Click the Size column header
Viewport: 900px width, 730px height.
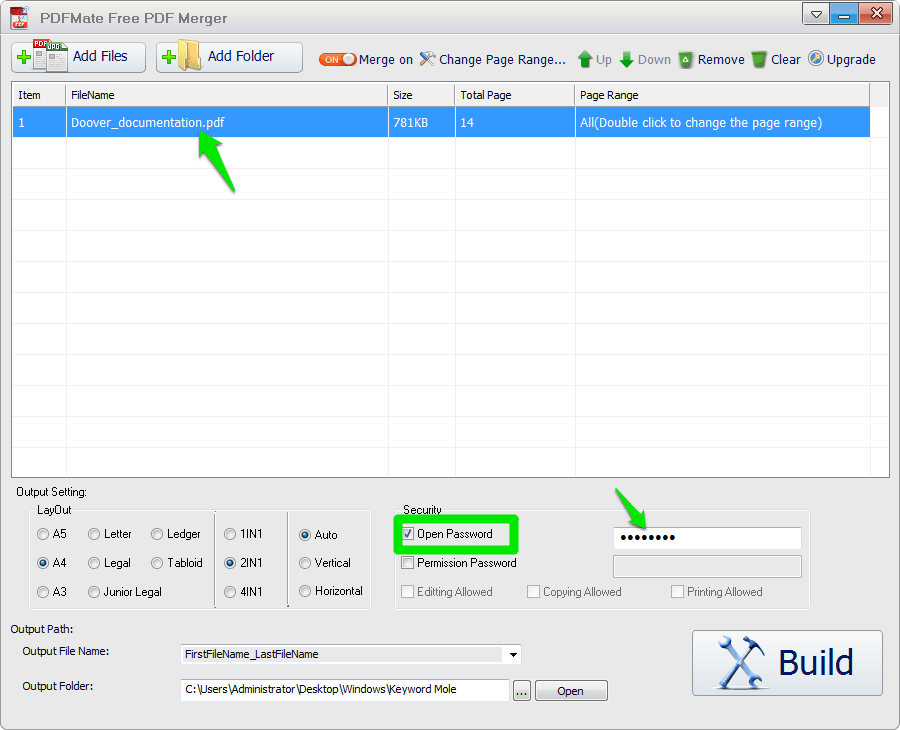(422, 95)
